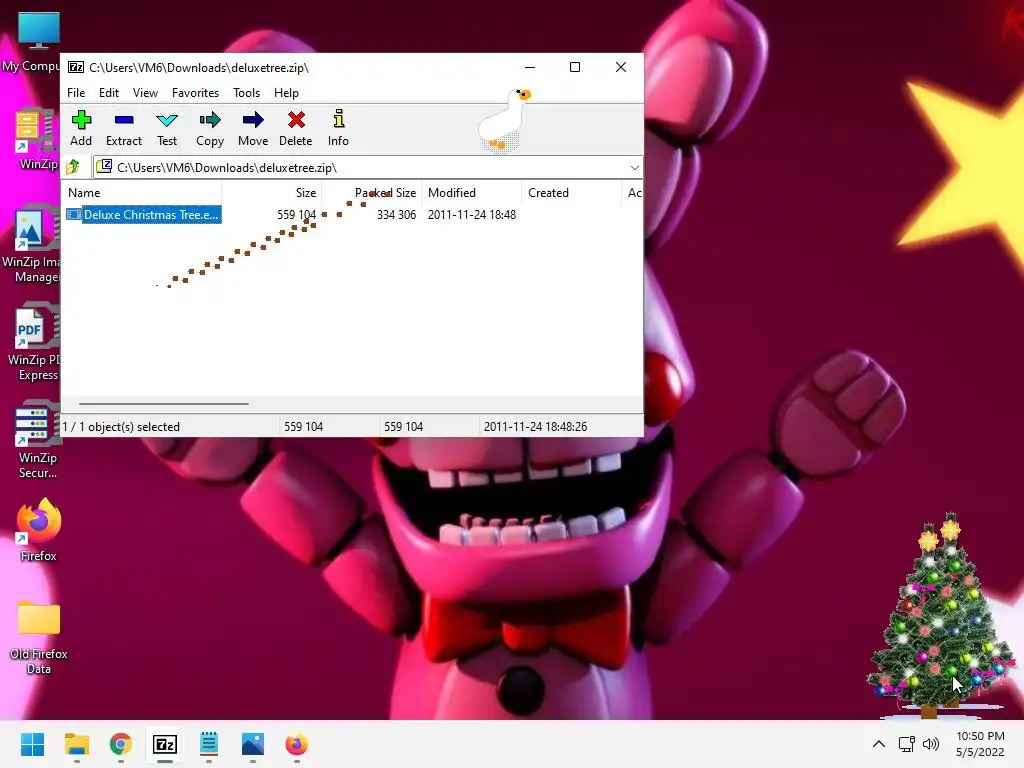Sort by the Modified column header

[472, 193]
